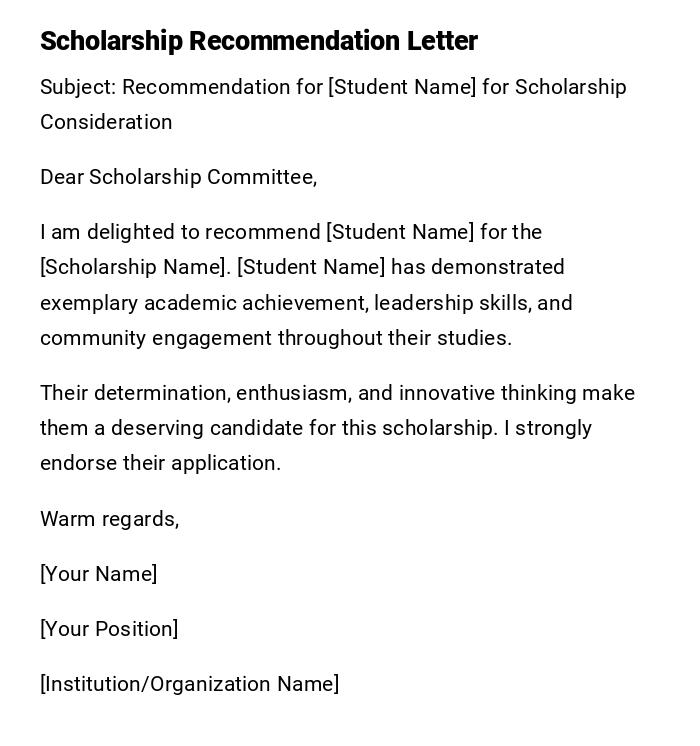The width and height of the screenshot is (700, 746).
Task: Click the Scholarship Recommendation Letter heading
Action: coord(259,41)
